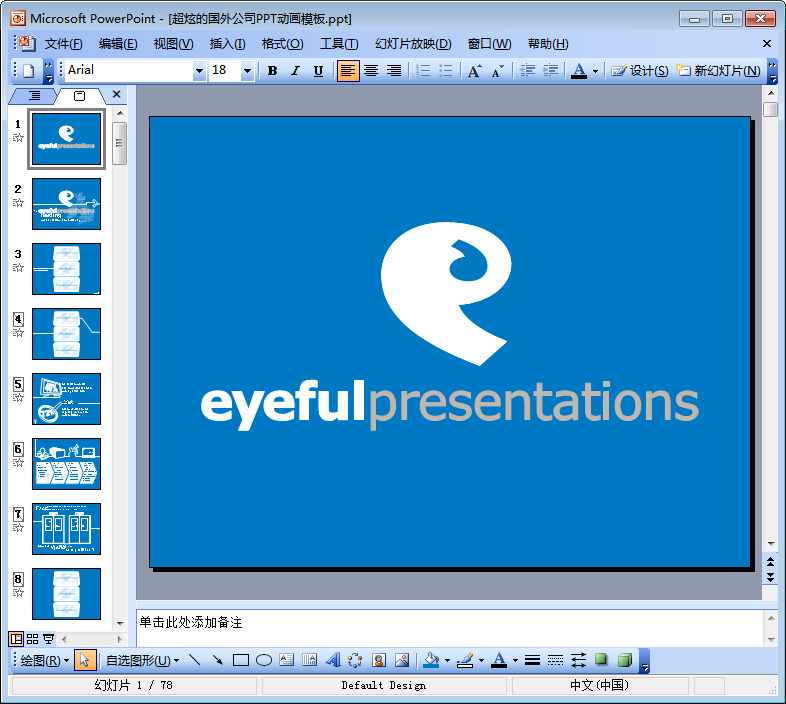The height and width of the screenshot is (704, 786).
Task: Open the 工具(T) menu
Action: click(339, 44)
